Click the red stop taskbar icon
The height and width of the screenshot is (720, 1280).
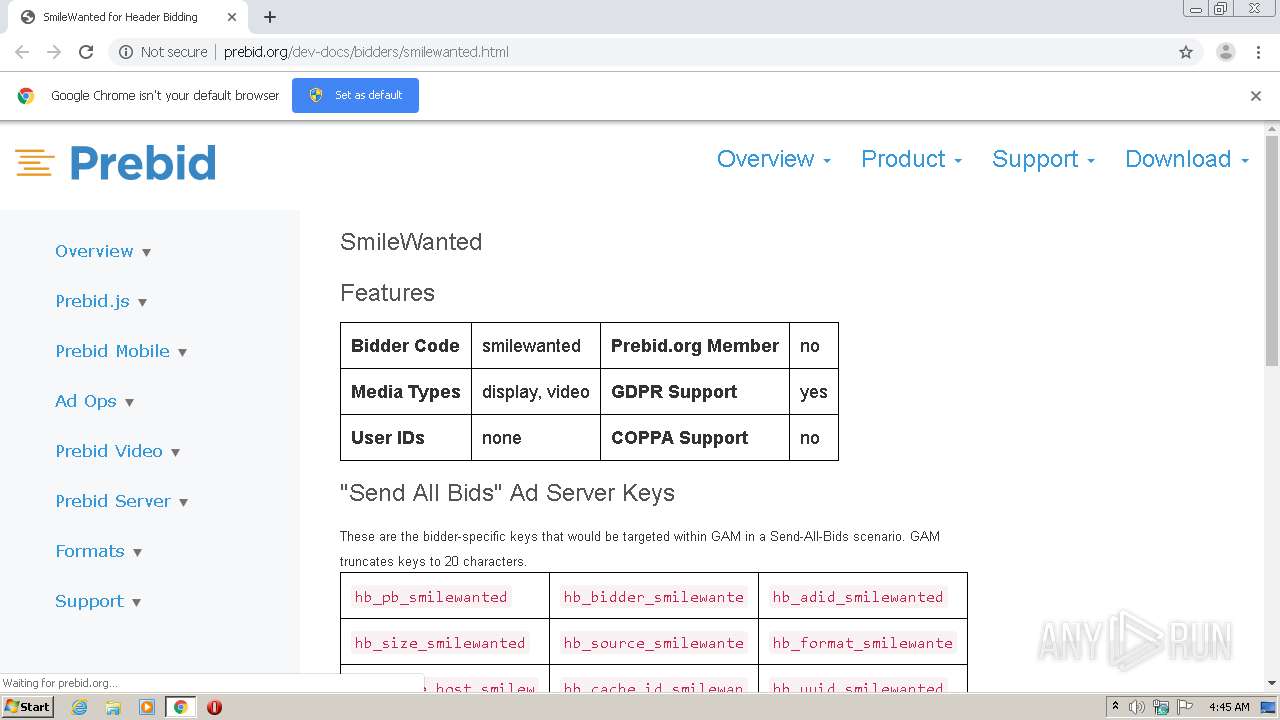pos(214,707)
